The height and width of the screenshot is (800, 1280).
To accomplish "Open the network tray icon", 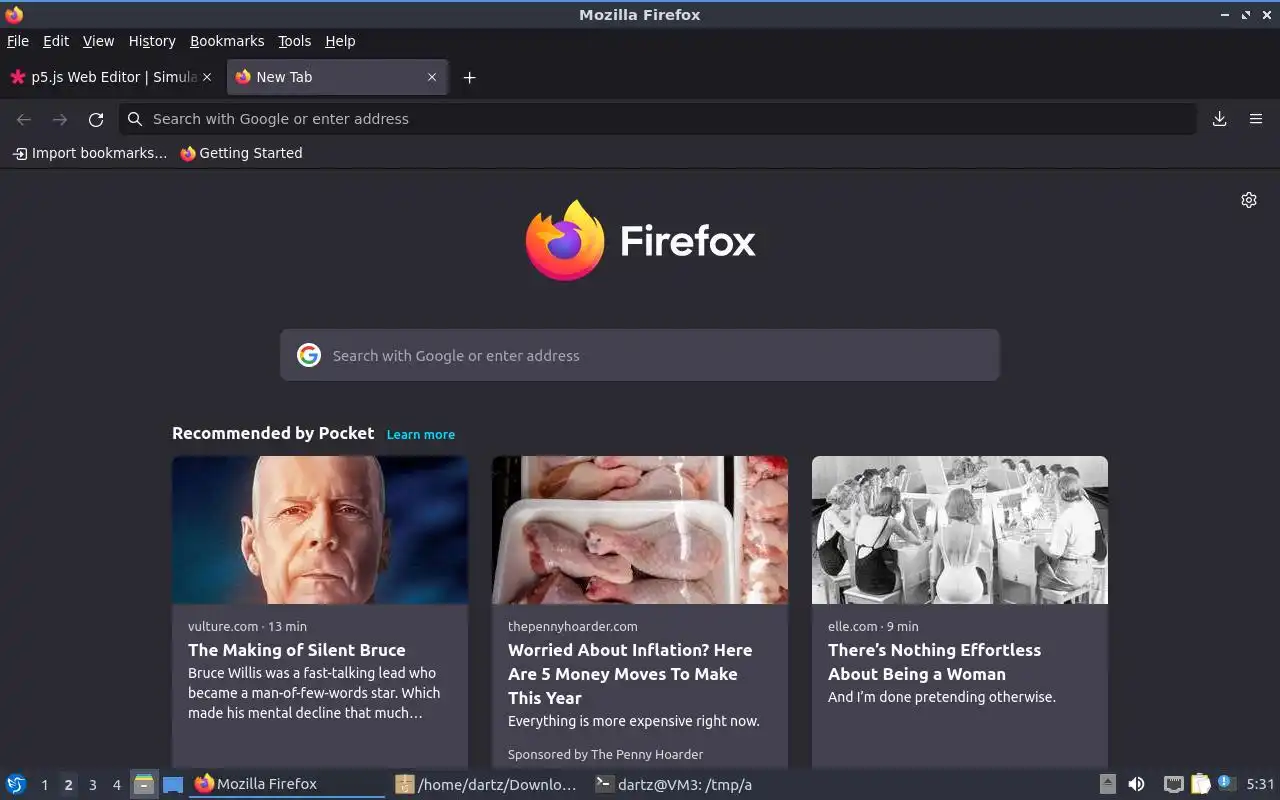I will [1174, 785].
